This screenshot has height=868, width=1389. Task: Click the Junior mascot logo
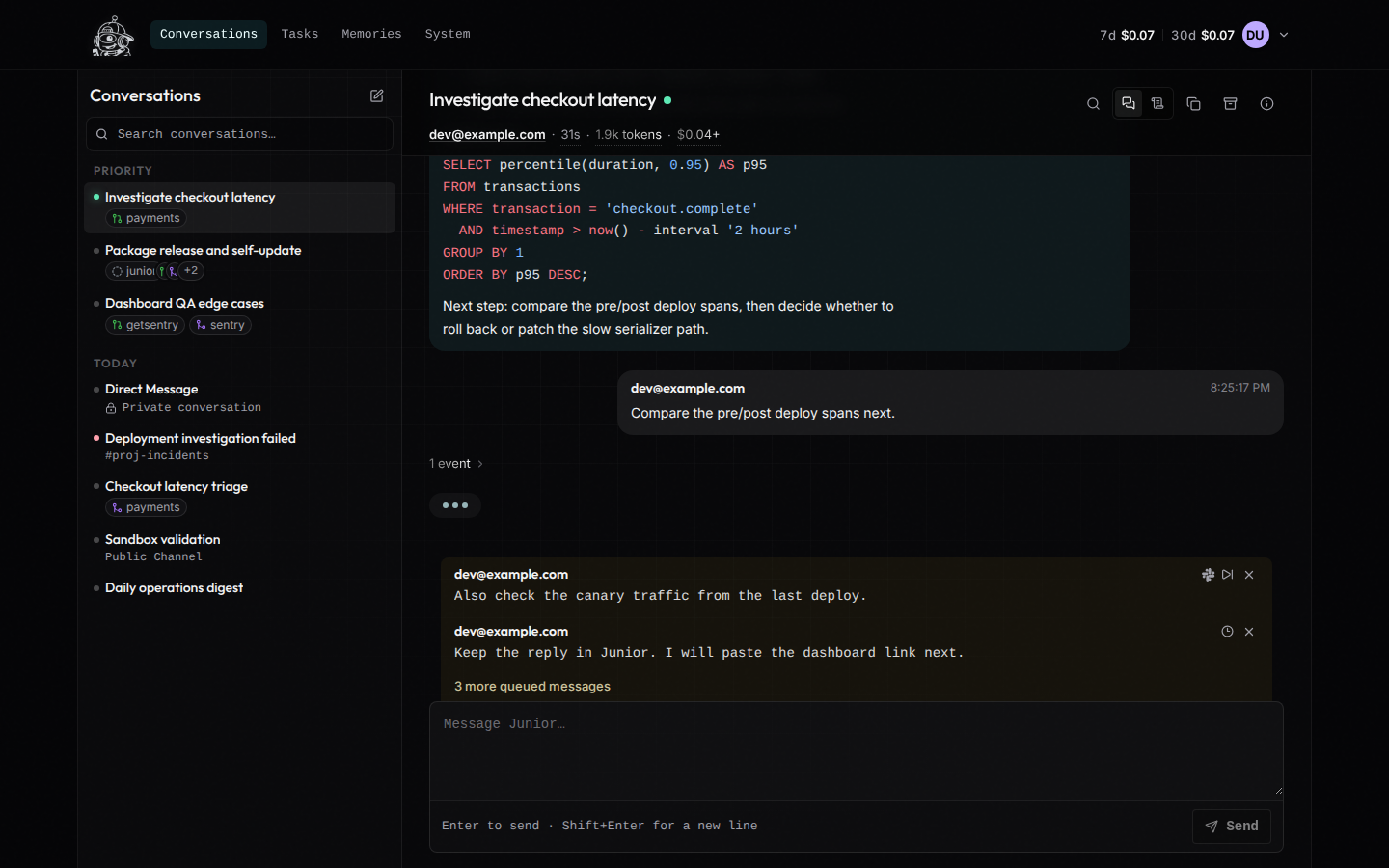(113, 36)
